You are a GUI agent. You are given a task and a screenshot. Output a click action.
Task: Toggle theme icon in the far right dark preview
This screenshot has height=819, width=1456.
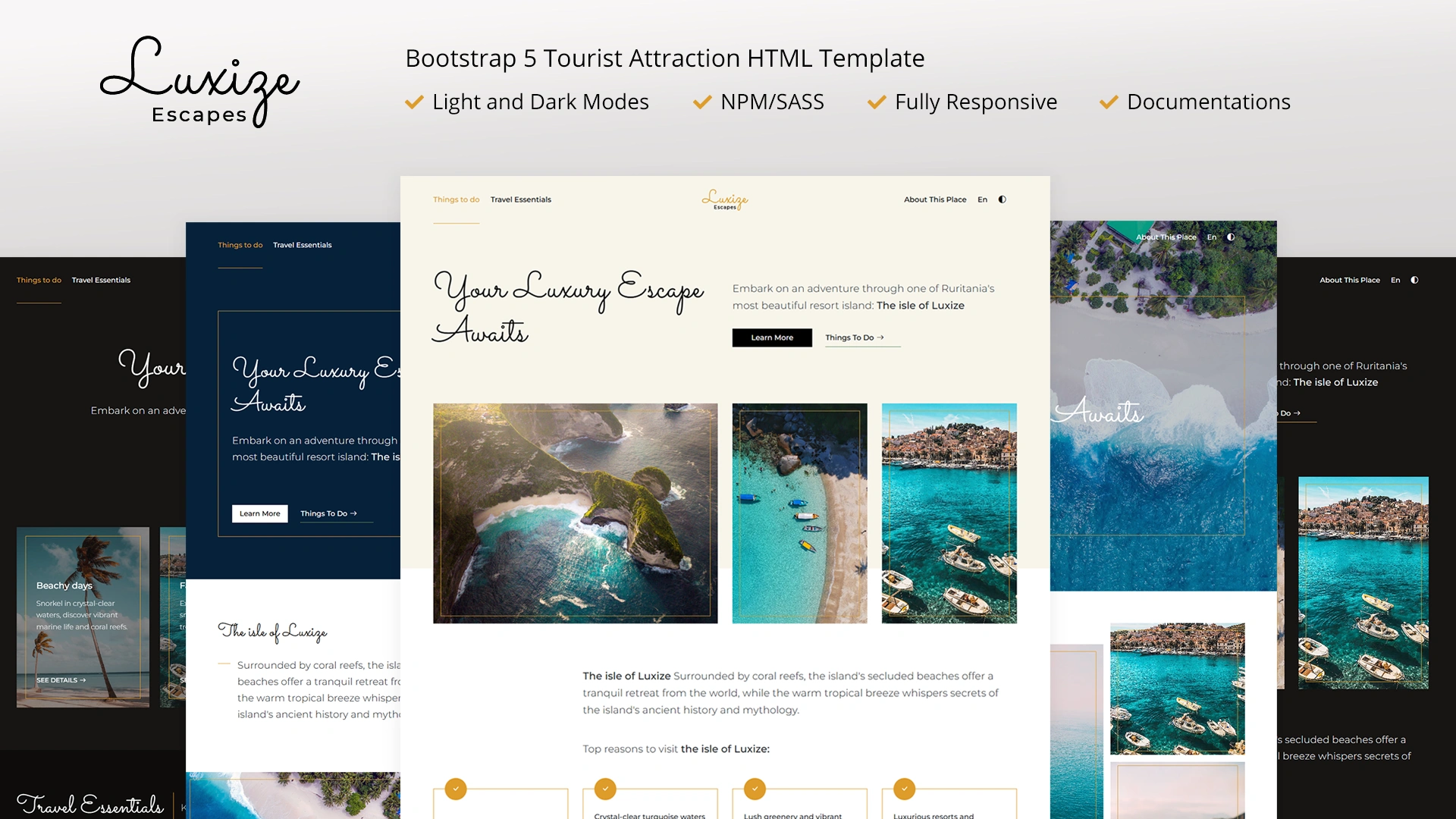pos(1414,280)
